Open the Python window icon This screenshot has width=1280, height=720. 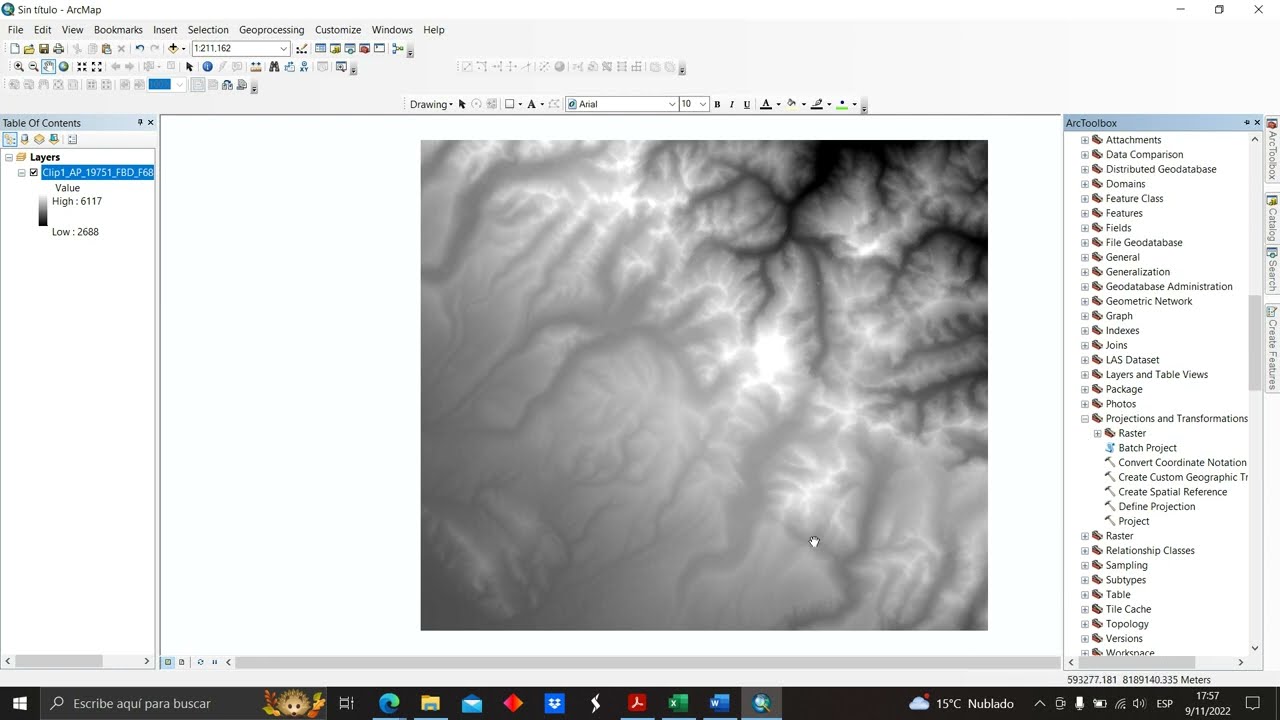[379, 48]
